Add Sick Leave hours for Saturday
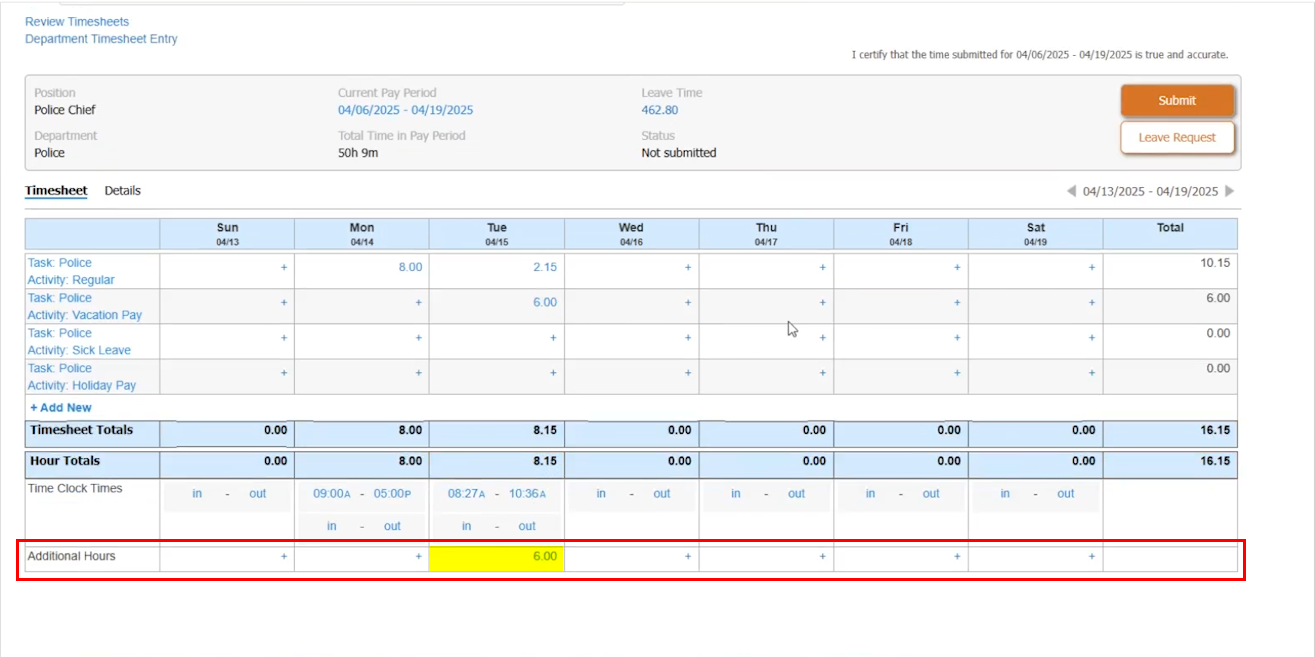The width and height of the screenshot is (1315, 657). (x=1092, y=338)
